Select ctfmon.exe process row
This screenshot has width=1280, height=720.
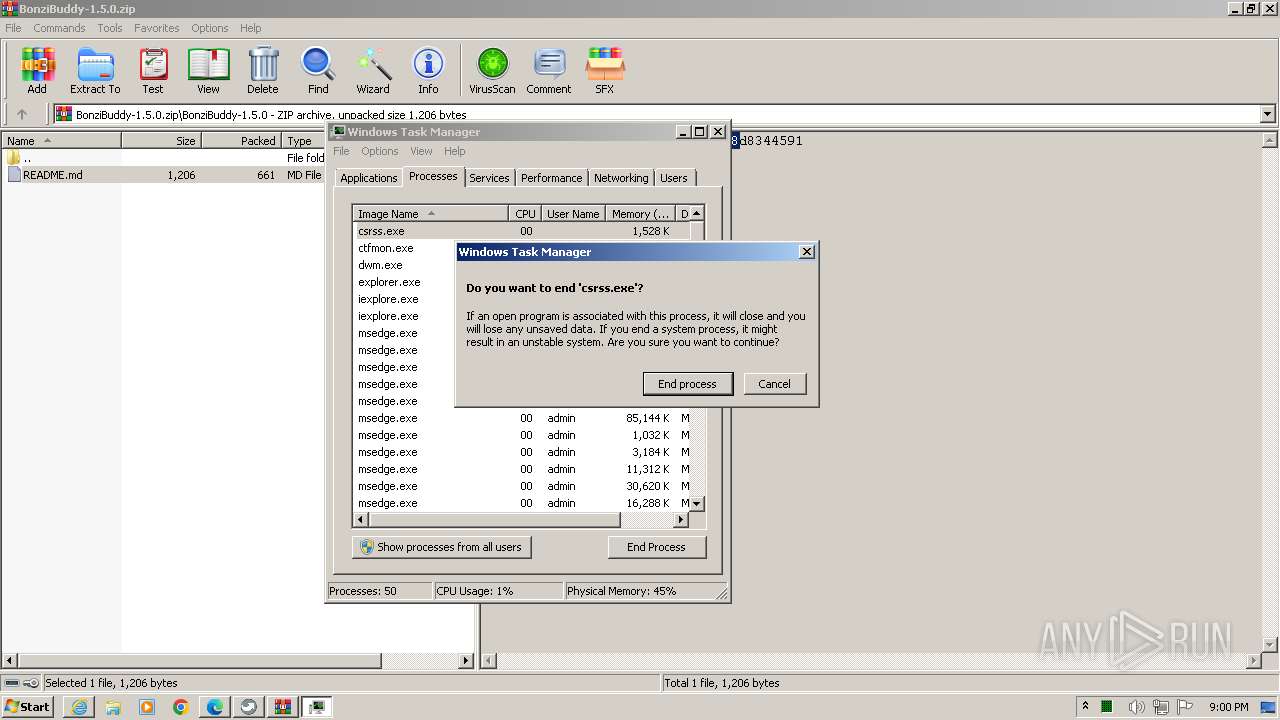pyautogui.click(x=385, y=248)
